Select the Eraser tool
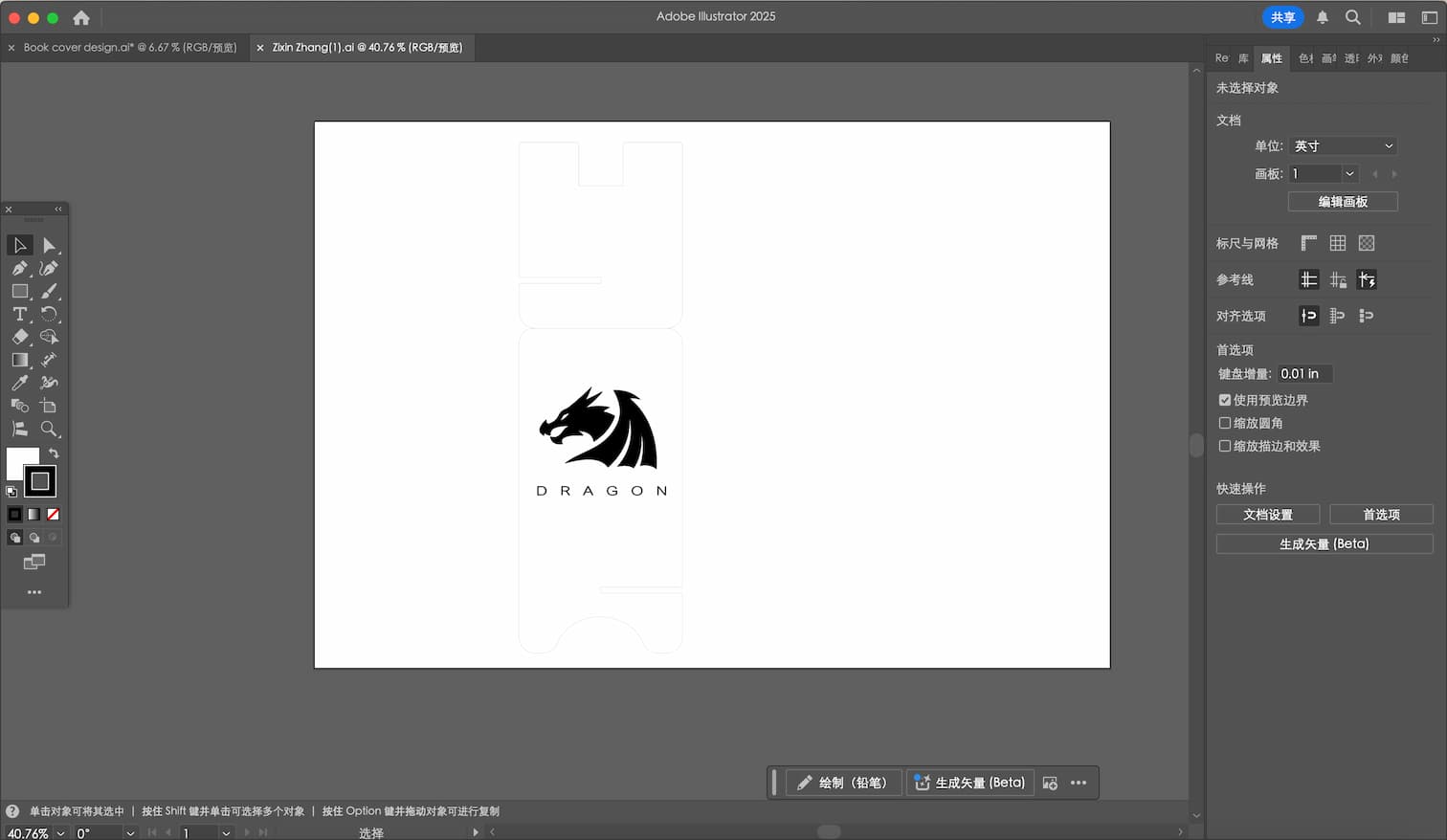 coord(19,337)
